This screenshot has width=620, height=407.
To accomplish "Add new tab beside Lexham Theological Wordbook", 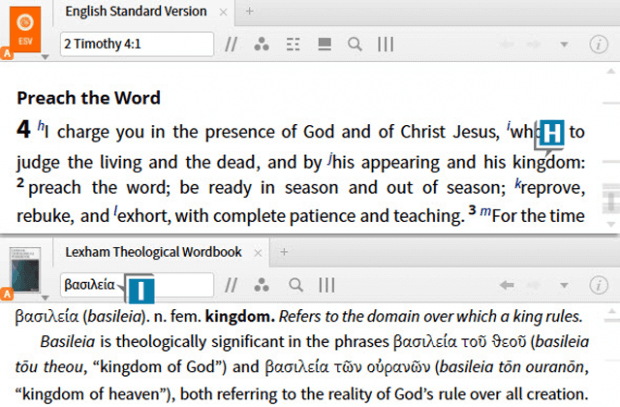I will pos(284,252).
